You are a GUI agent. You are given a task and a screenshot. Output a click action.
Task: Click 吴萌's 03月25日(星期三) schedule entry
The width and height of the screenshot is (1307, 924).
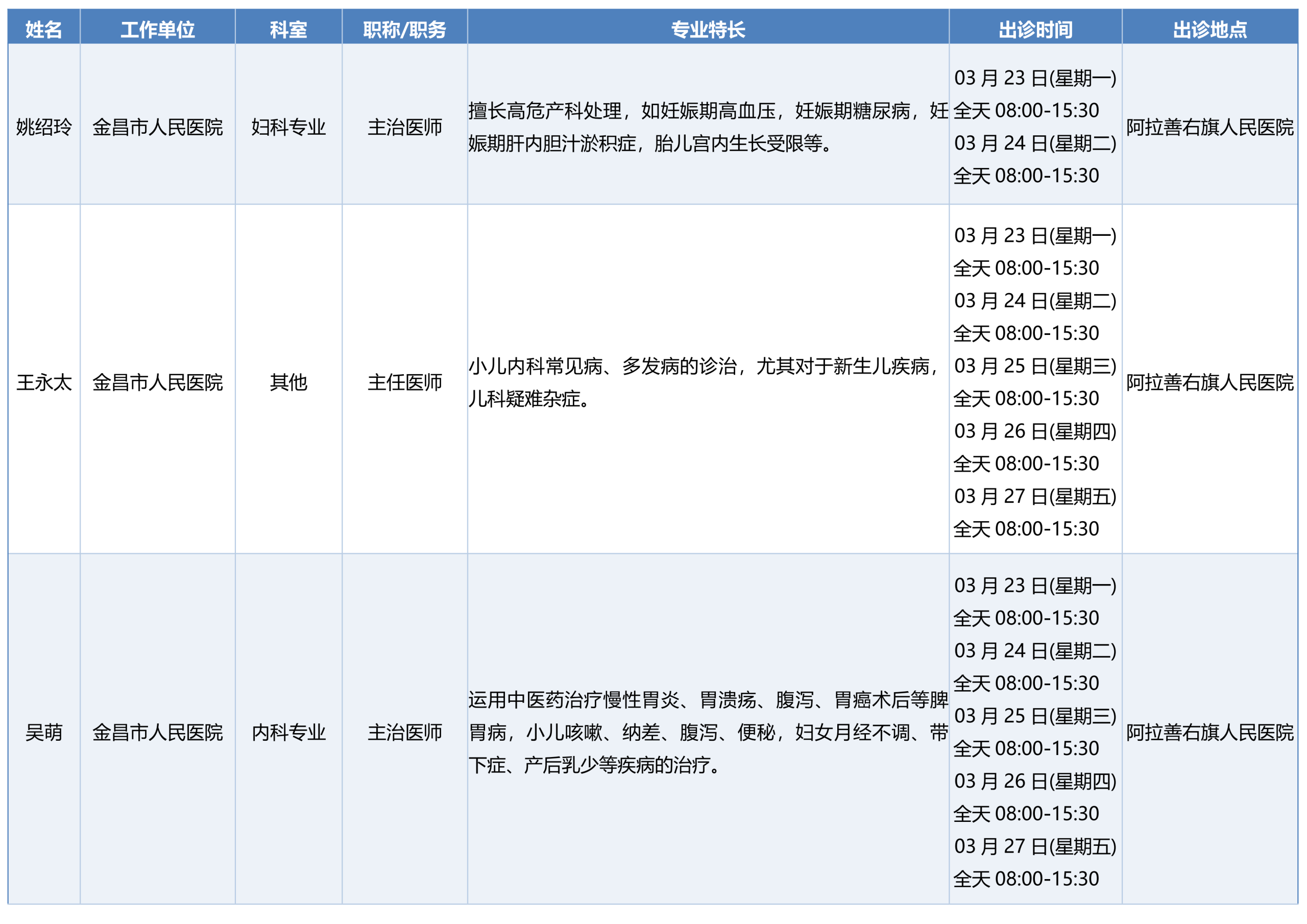pos(1035,716)
